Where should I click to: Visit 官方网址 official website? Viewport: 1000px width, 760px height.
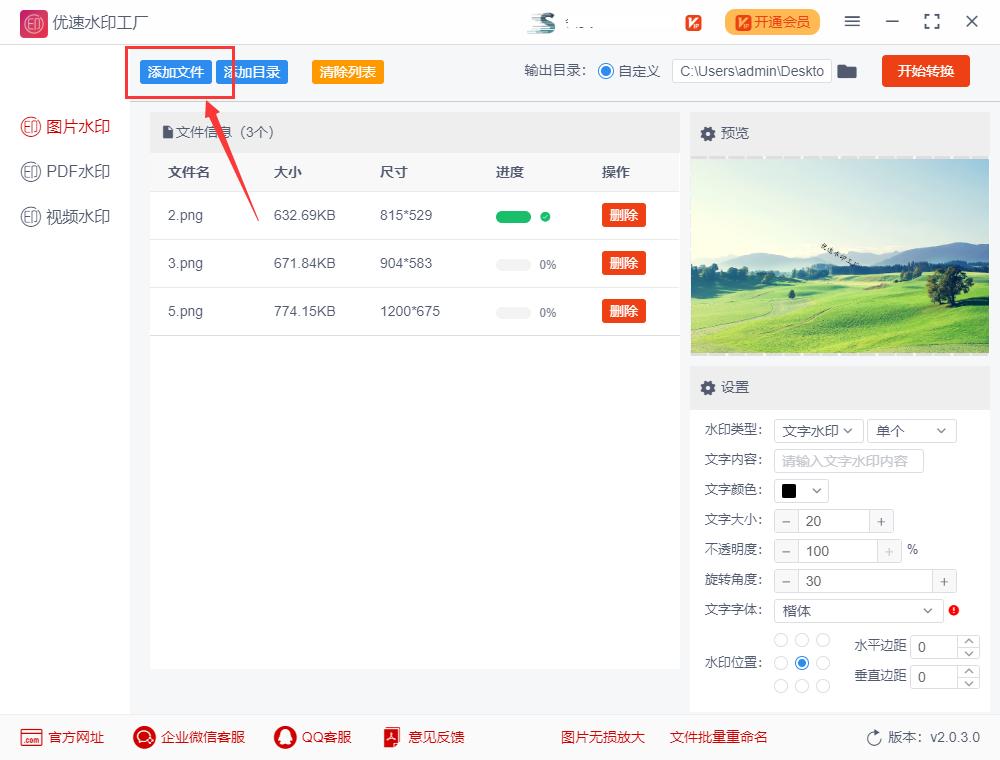62,737
